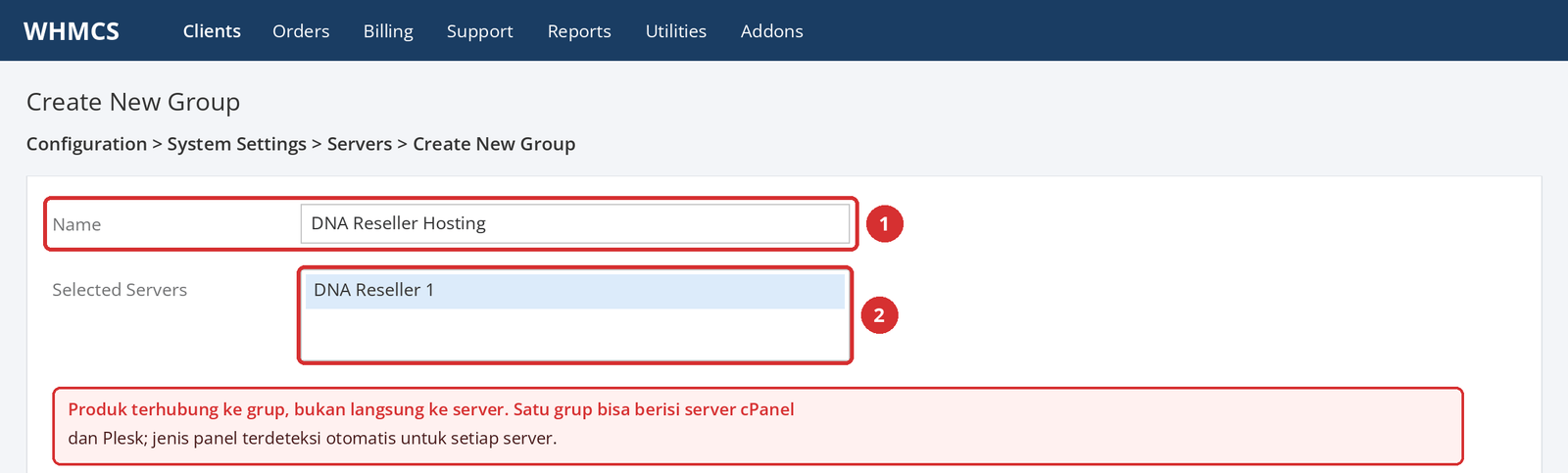
Task: Click the Selected Servers label
Action: point(120,290)
